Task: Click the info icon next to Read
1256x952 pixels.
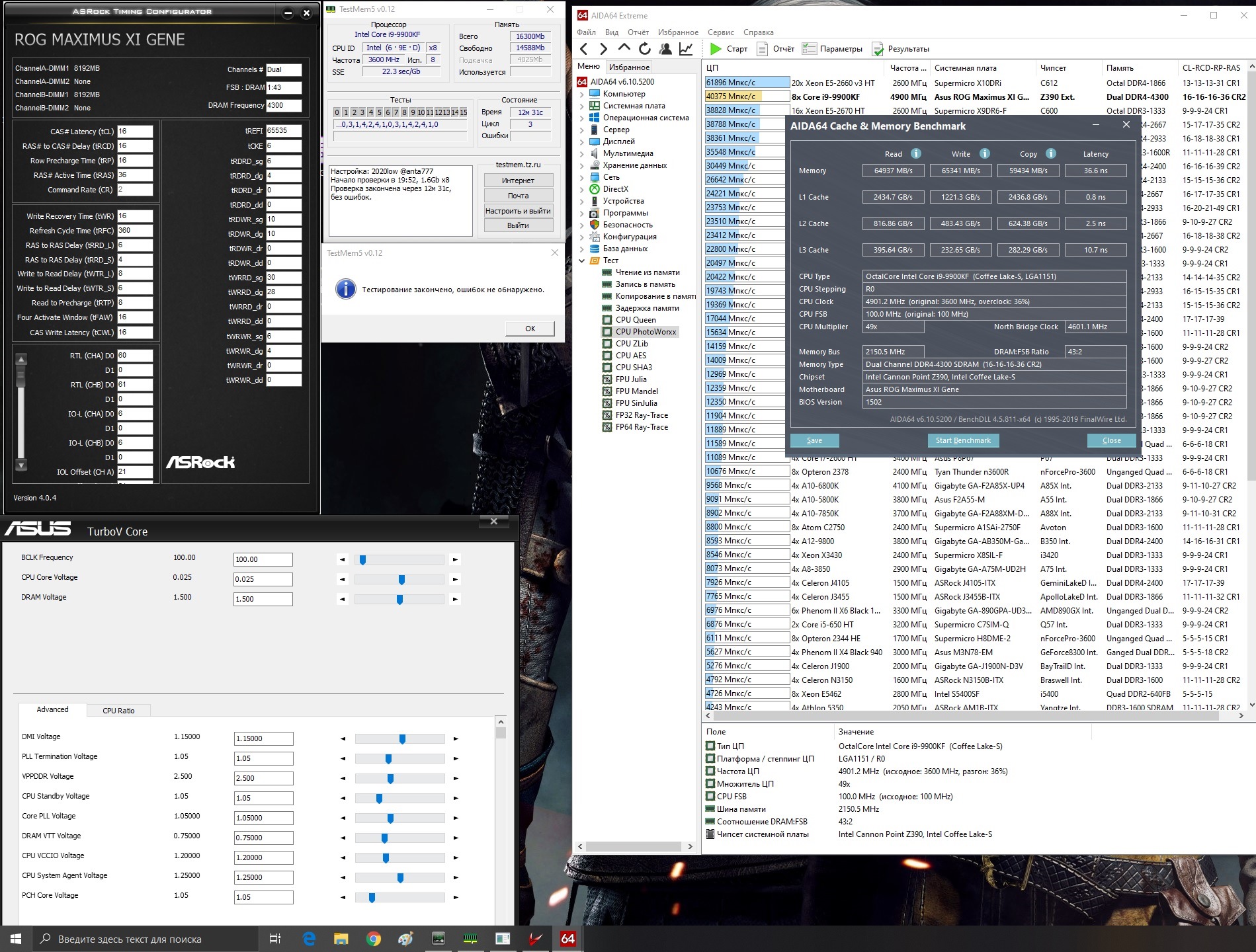Action: point(916,153)
